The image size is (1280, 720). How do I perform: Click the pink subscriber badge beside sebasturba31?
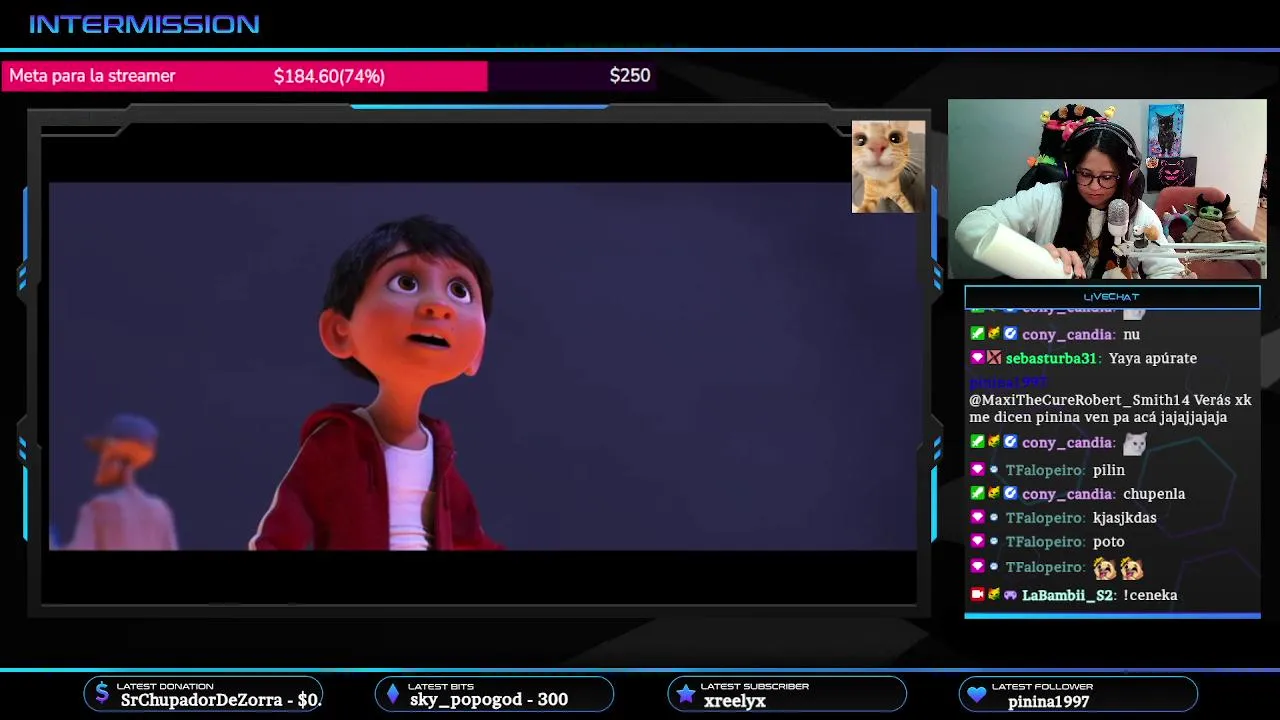977,357
